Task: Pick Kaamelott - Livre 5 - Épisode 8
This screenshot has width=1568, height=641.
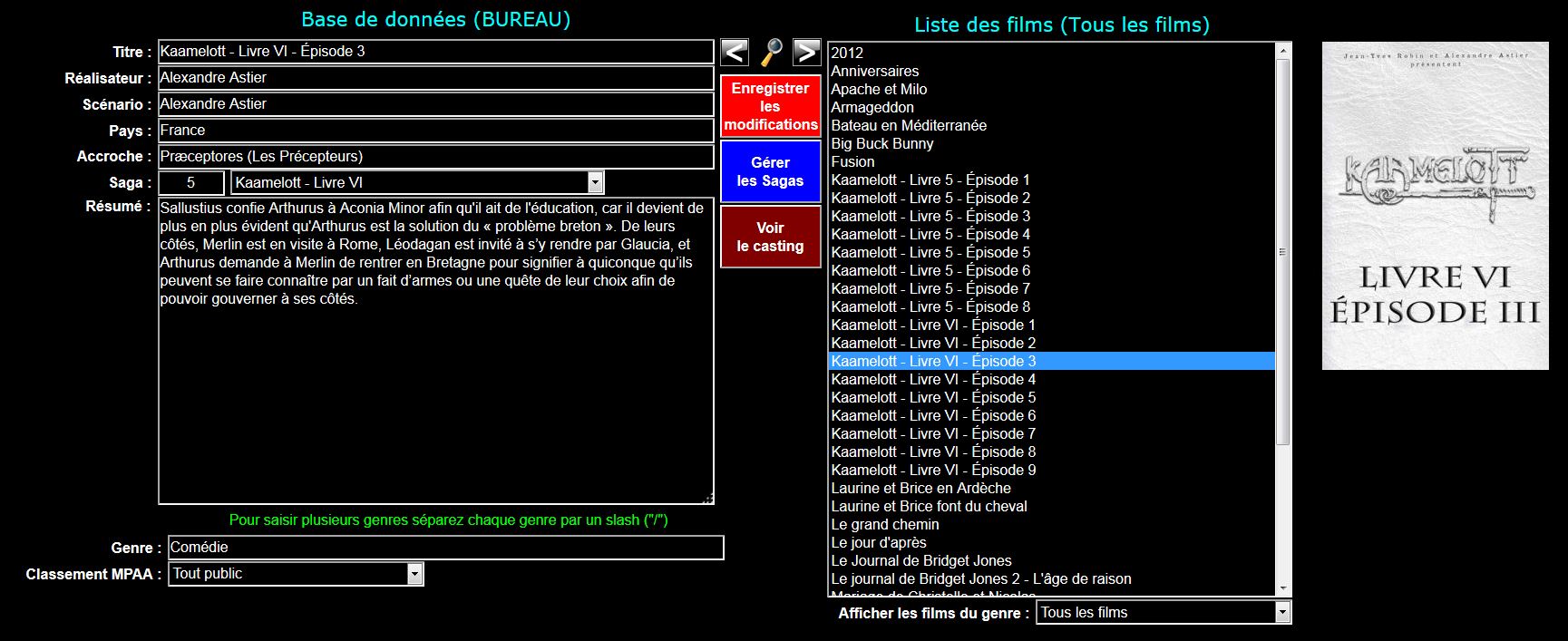Action: click(x=1052, y=306)
